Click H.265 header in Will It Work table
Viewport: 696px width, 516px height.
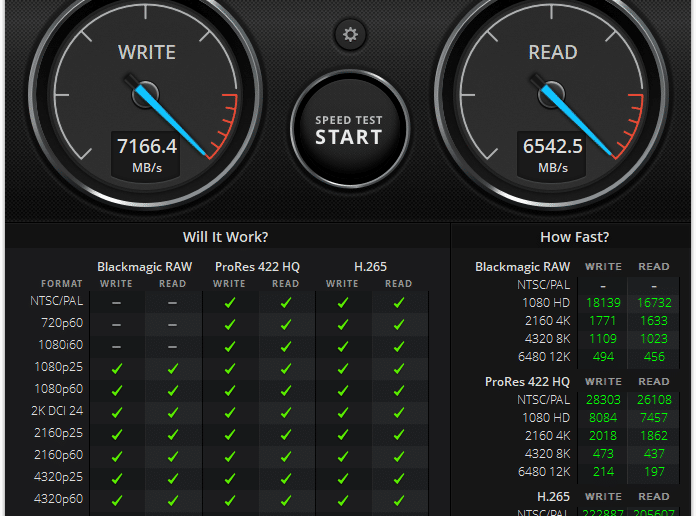click(370, 267)
